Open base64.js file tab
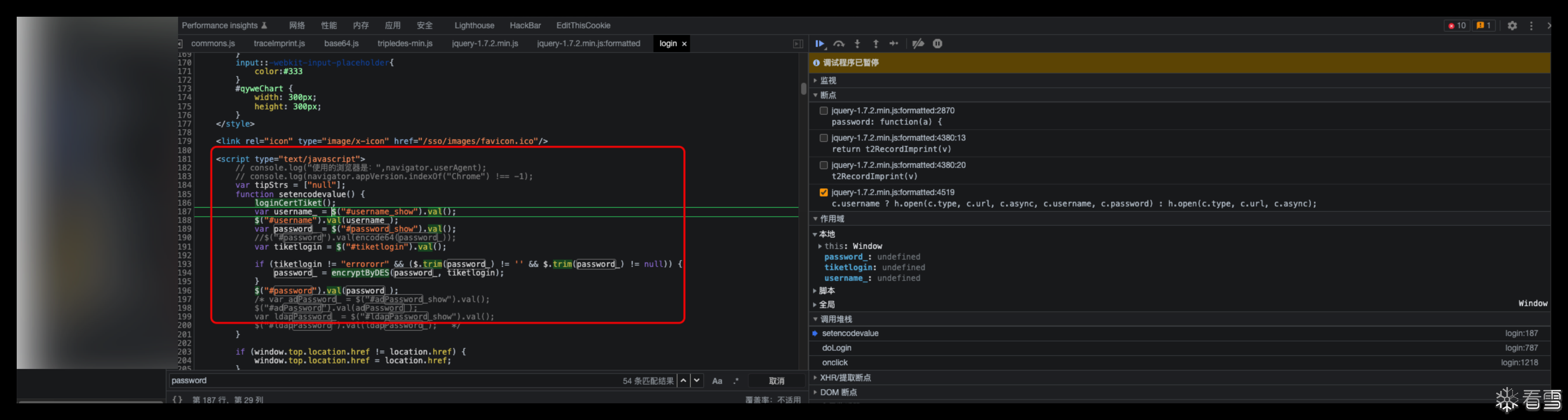The image size is (1568, 420). pyautogui.click(x=341, y=44)
